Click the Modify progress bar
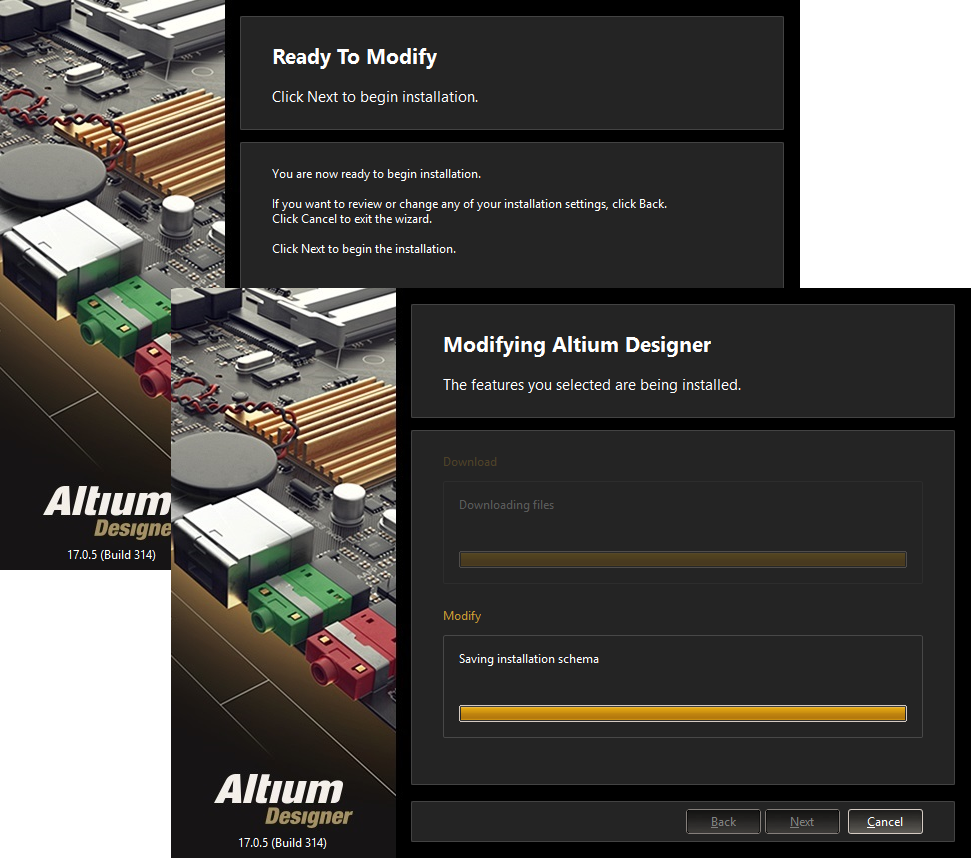 coord(682,713)
